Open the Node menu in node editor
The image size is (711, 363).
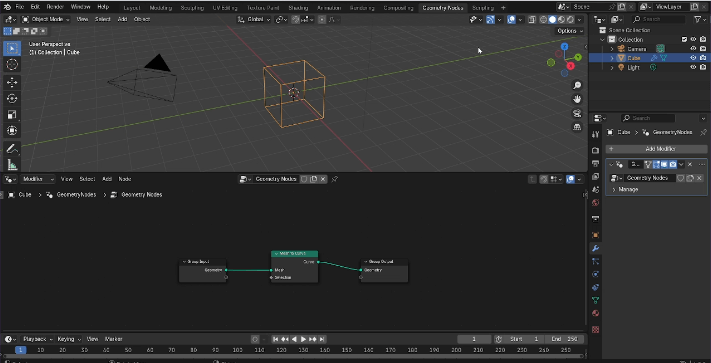125,179
